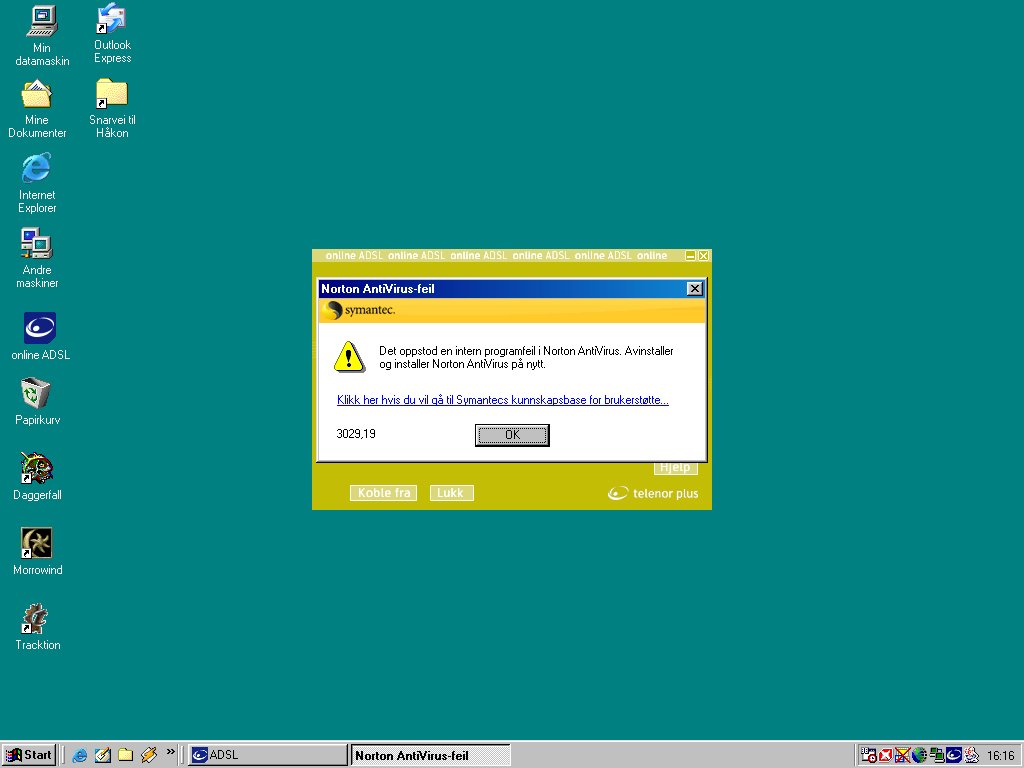This screenshot has width=1024, height=768.
Task: Click the Show Desktop Quick Launch icon
Action: point(103,756)
